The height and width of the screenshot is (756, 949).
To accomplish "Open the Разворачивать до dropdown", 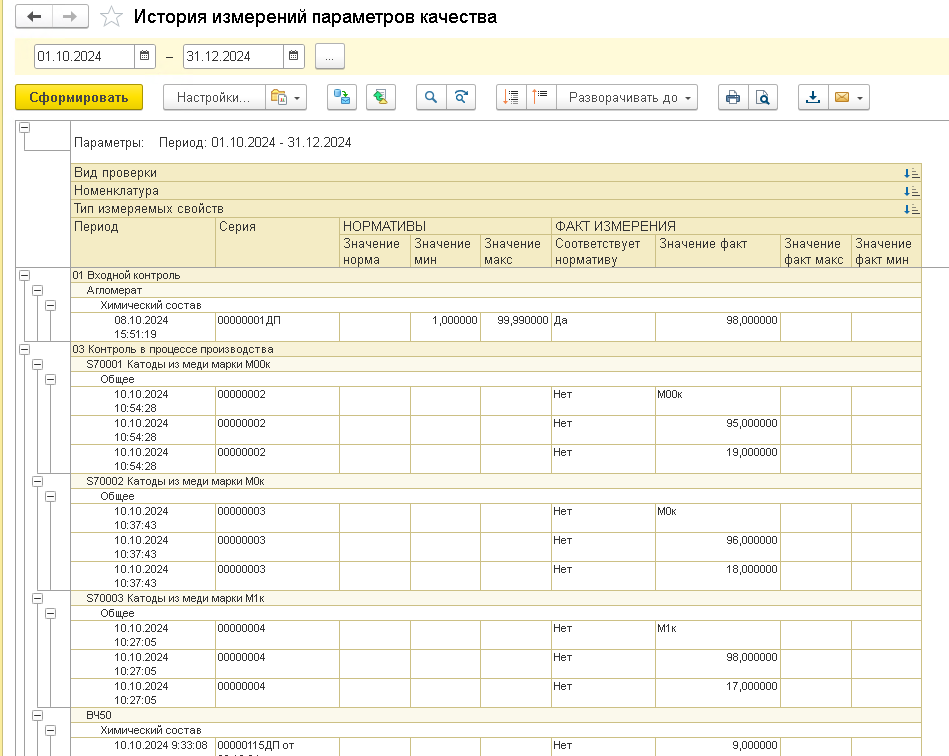I will click(628, 97).
